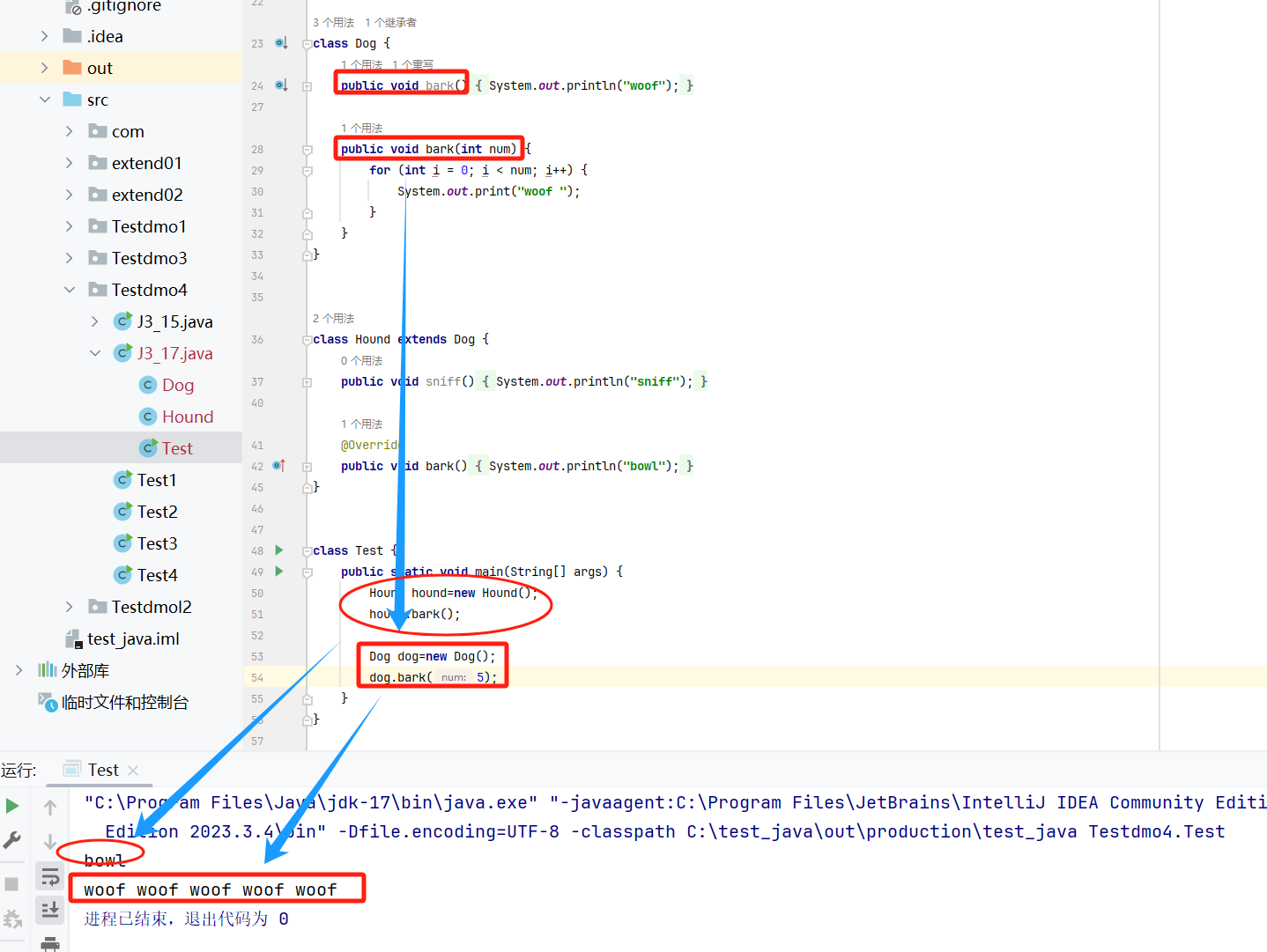Collapse the main method fold on line 49
The width and height of the screenshot is (1267, 952).
pos(307,572)
